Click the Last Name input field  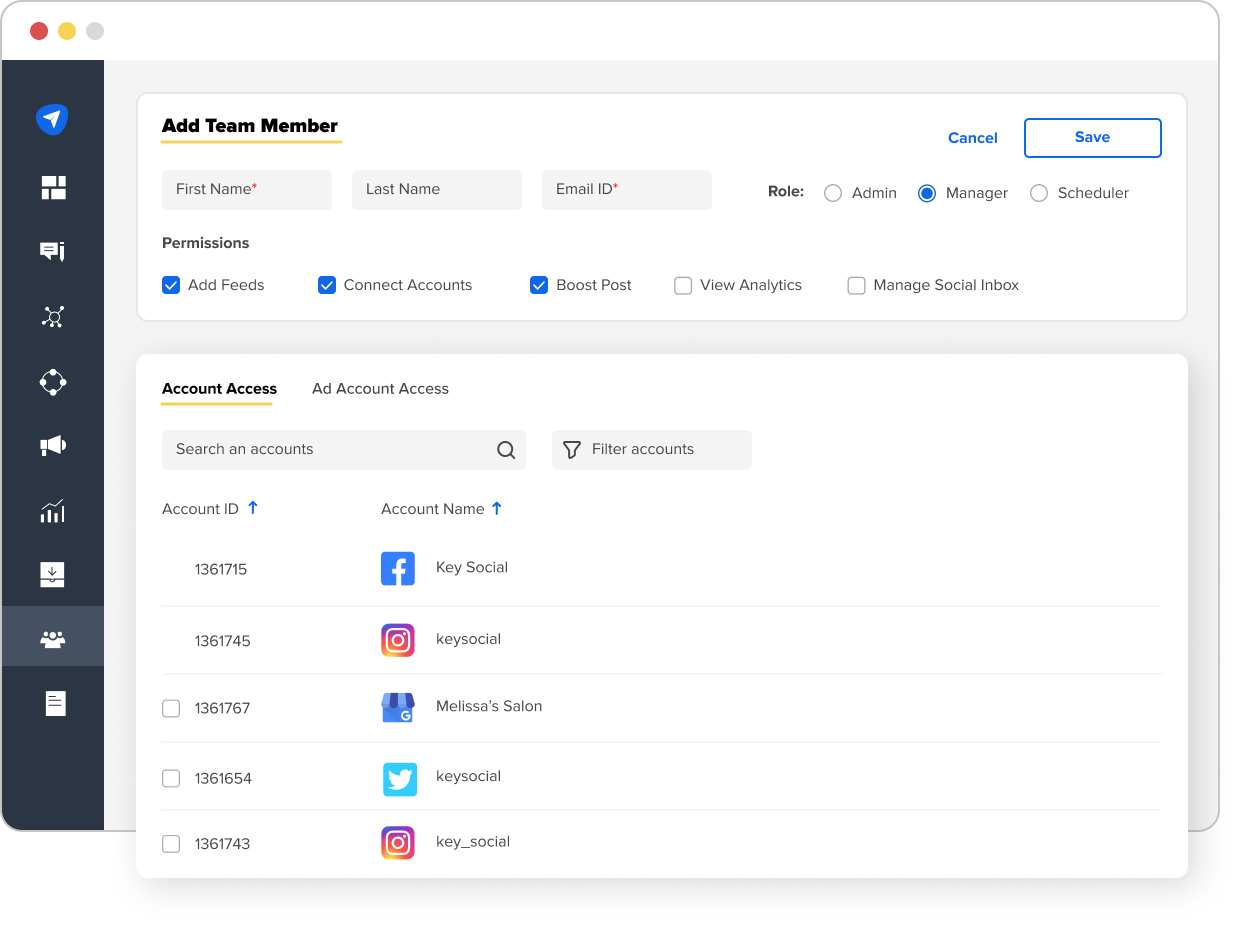(437, 190)
